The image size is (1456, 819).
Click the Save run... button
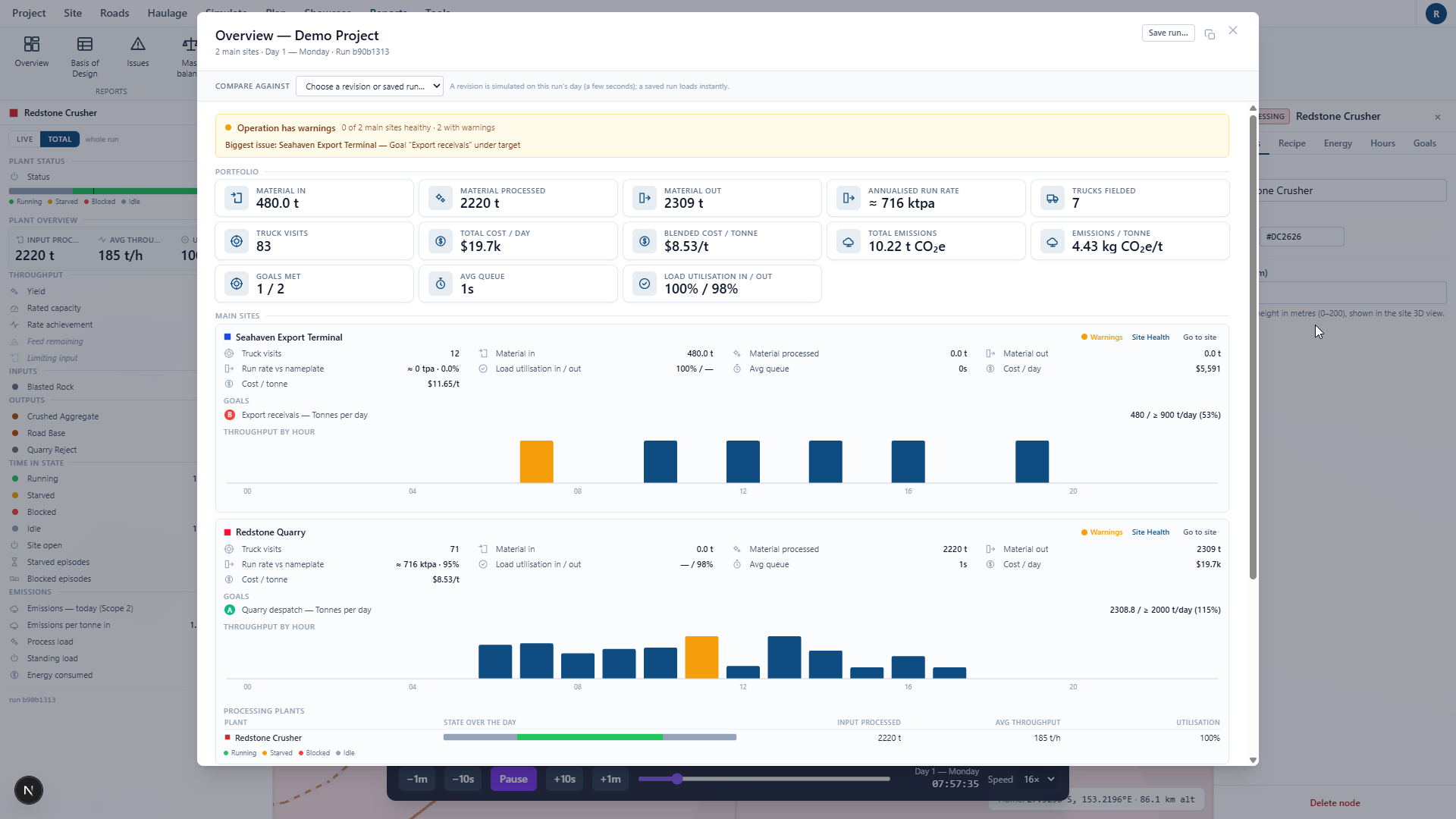click(1168, 33)
